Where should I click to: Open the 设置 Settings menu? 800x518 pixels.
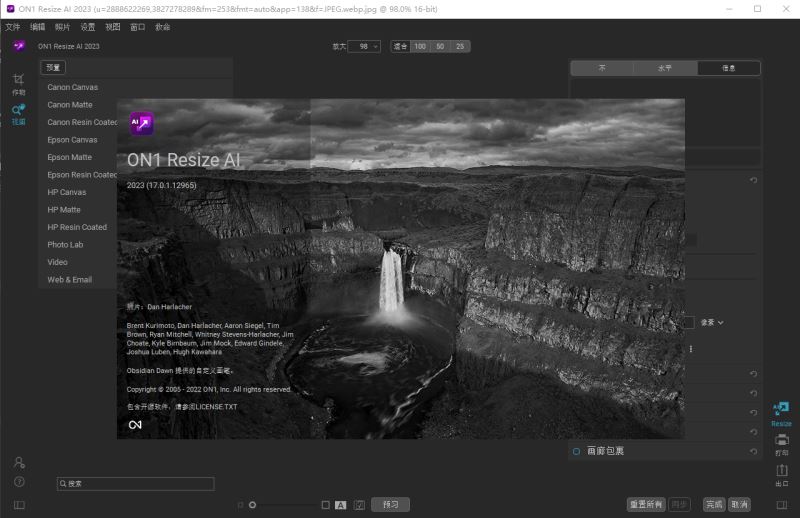(88, 27)
